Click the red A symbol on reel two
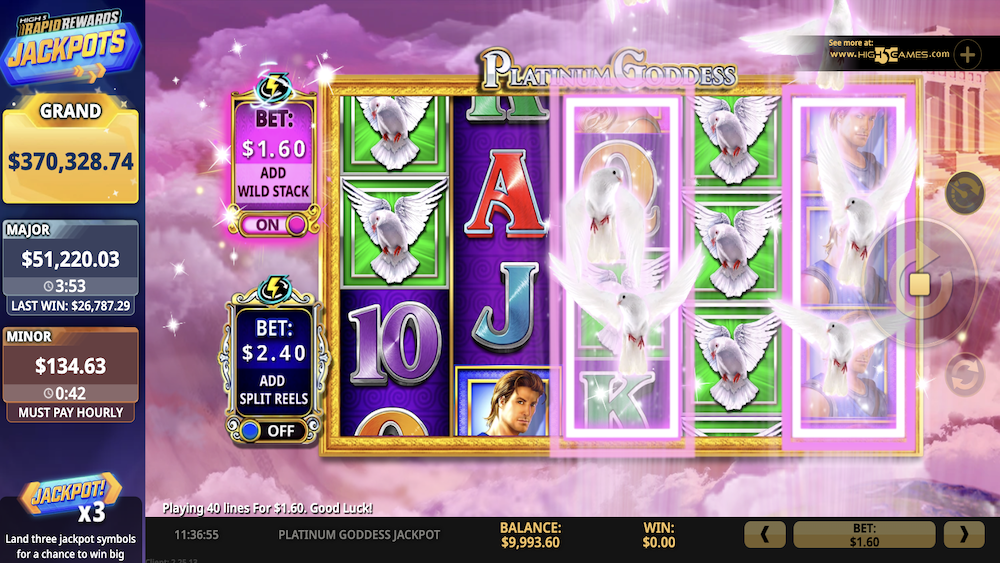1000x563 pixels. [504, 193]
